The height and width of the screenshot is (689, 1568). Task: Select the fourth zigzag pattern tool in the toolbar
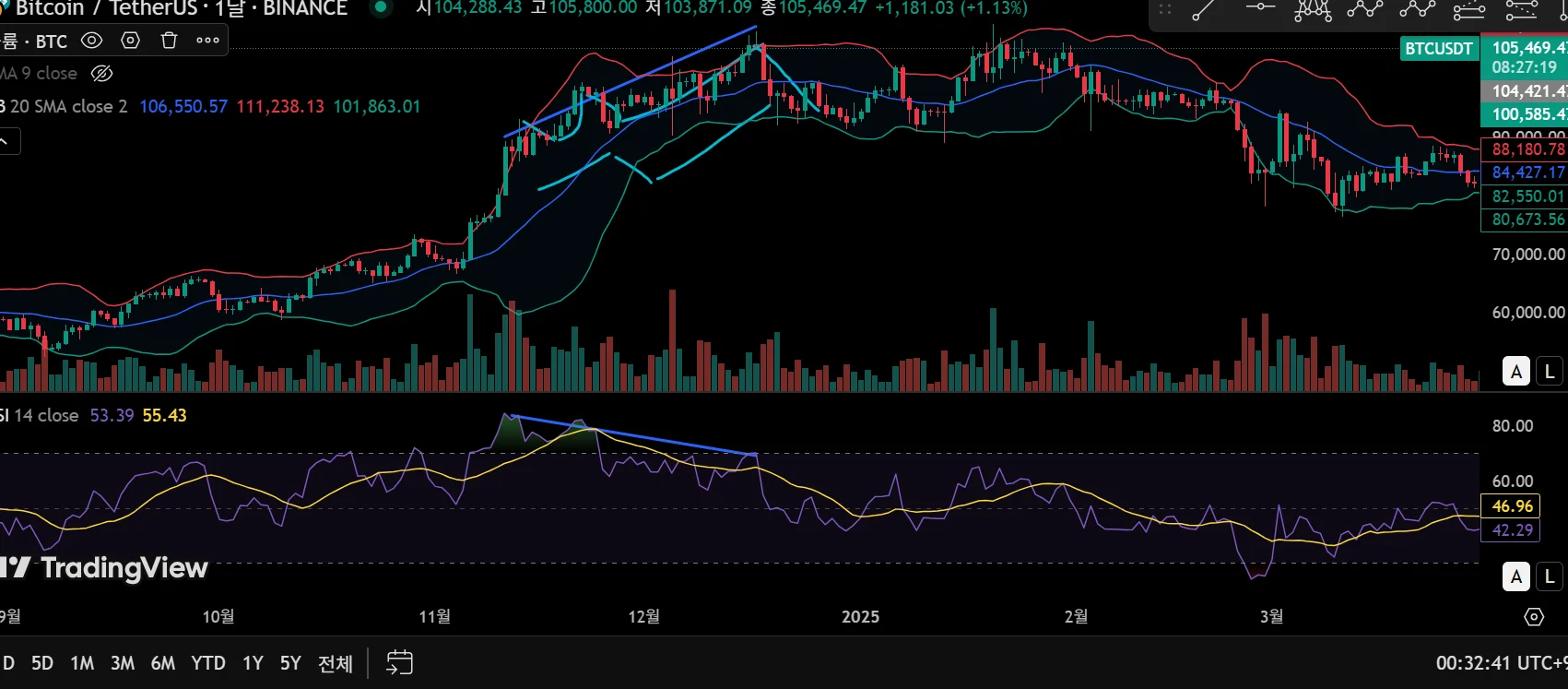coord(1365,10)
